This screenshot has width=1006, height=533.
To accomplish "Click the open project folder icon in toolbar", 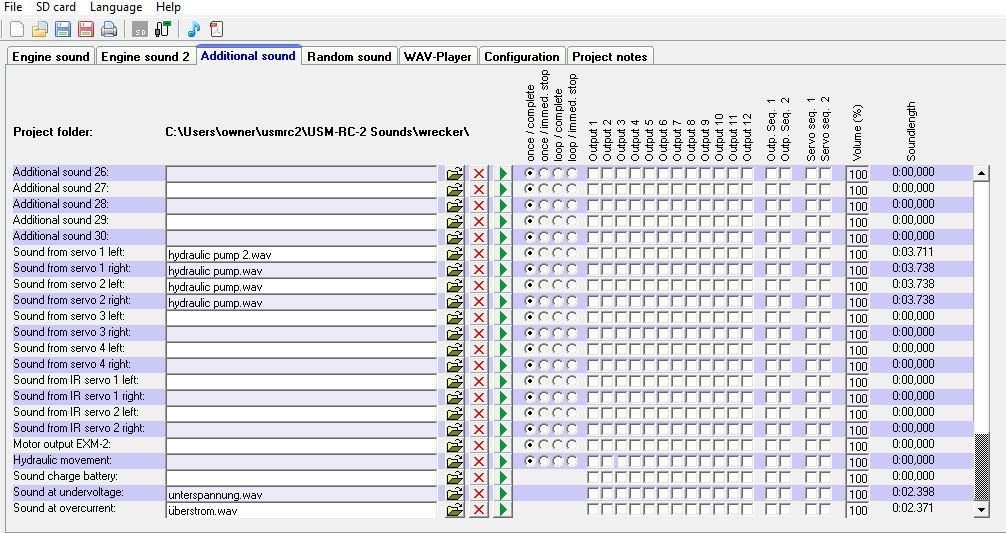I will 39,29.
